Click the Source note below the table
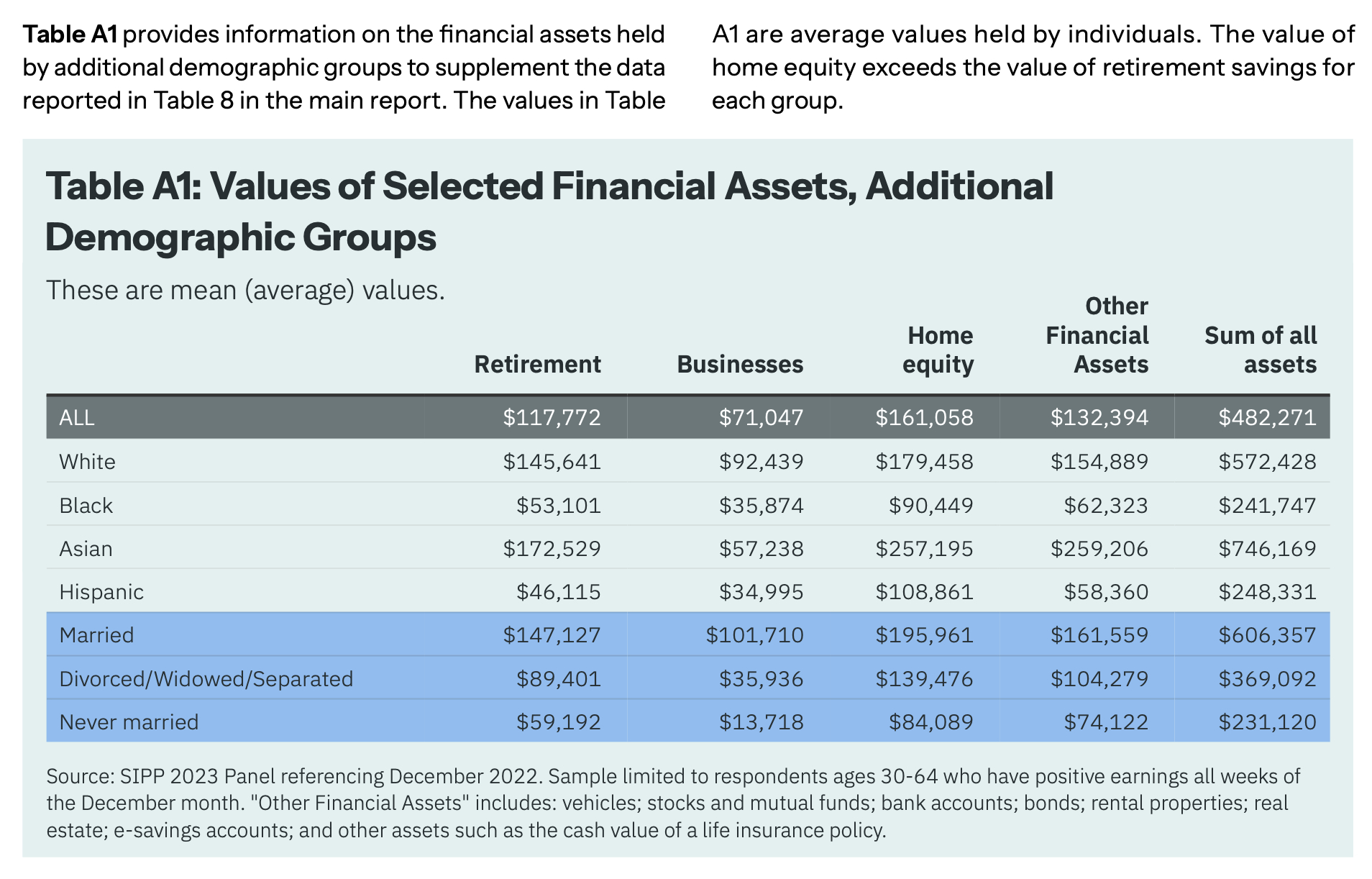1372x879 pixels. pos(673,803)
